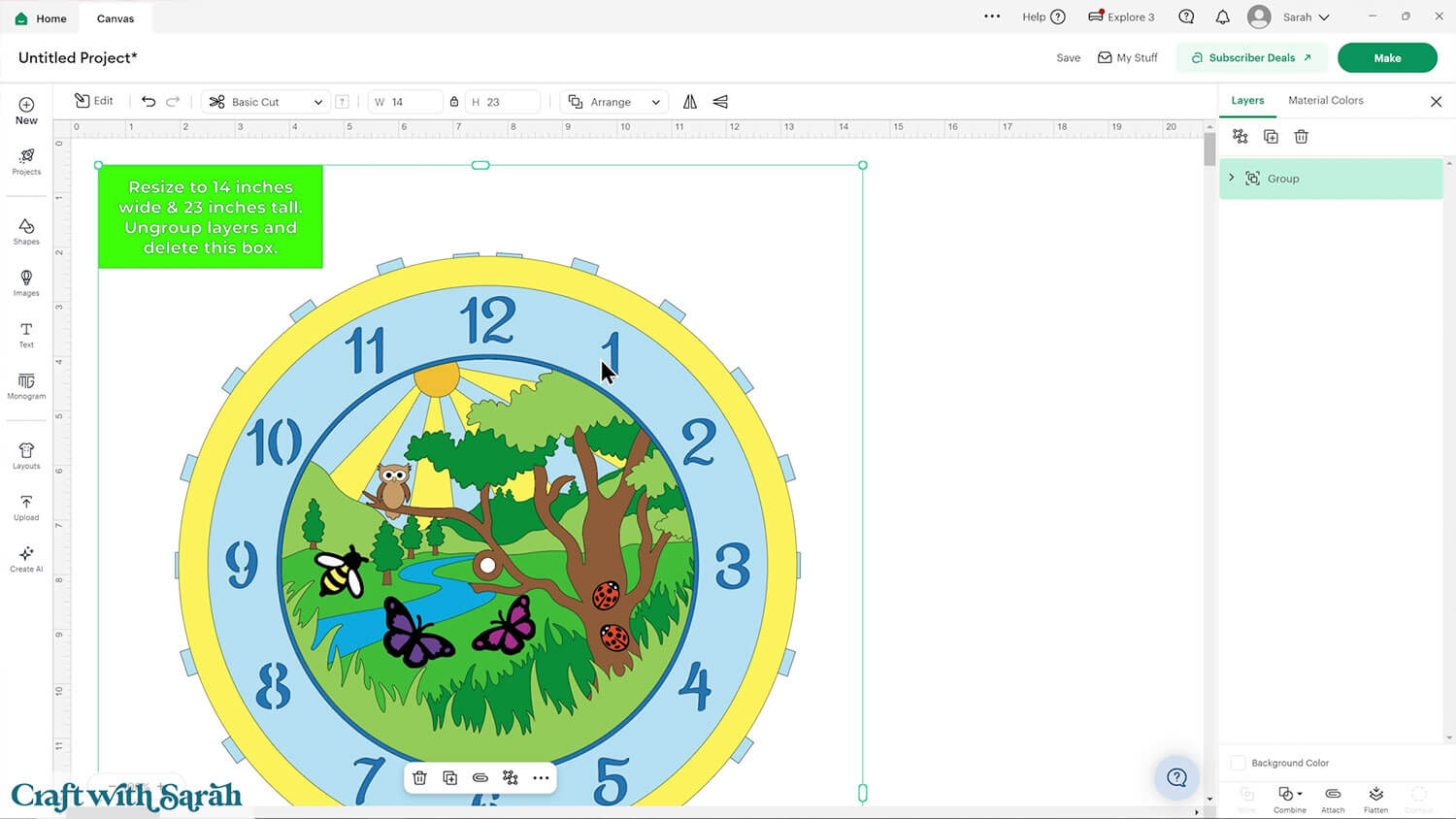
Task: Open Subscriber Deals link
Action: (1251, 57)
